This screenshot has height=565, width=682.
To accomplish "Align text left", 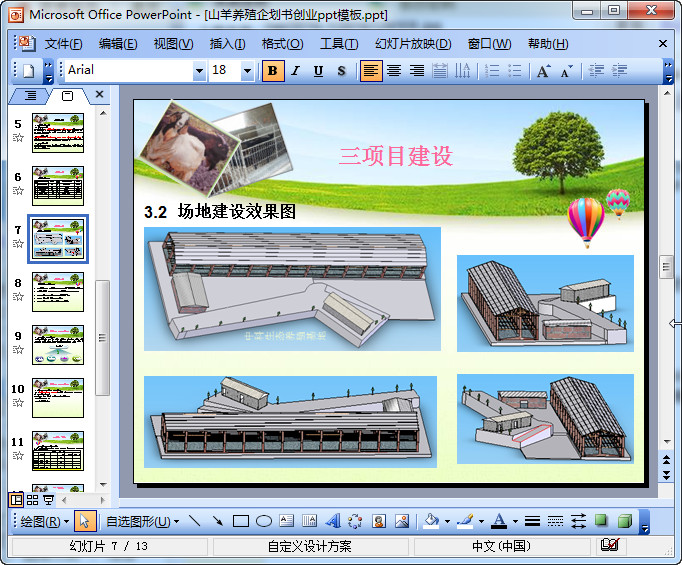I will click(x=371, y=70).
